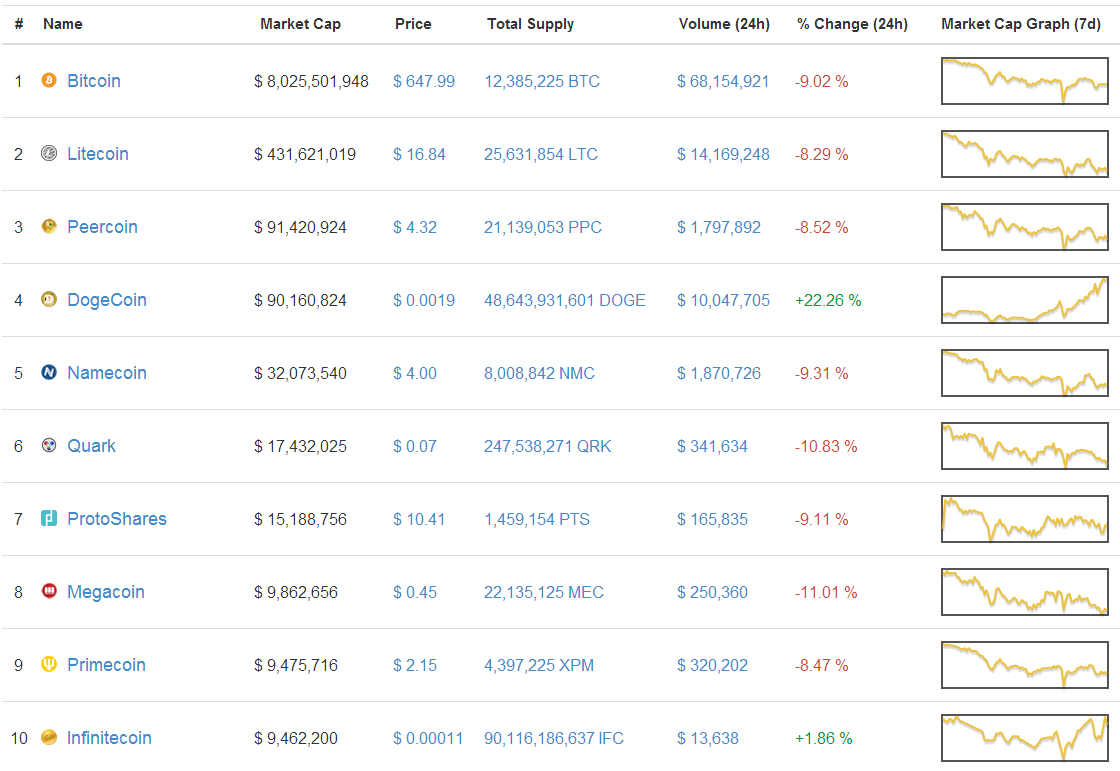The height and width of the screenshot is (771, 1120).
Task: Open Bitcoin's 7d market cap graph
Action: (x=1025, y=81)
